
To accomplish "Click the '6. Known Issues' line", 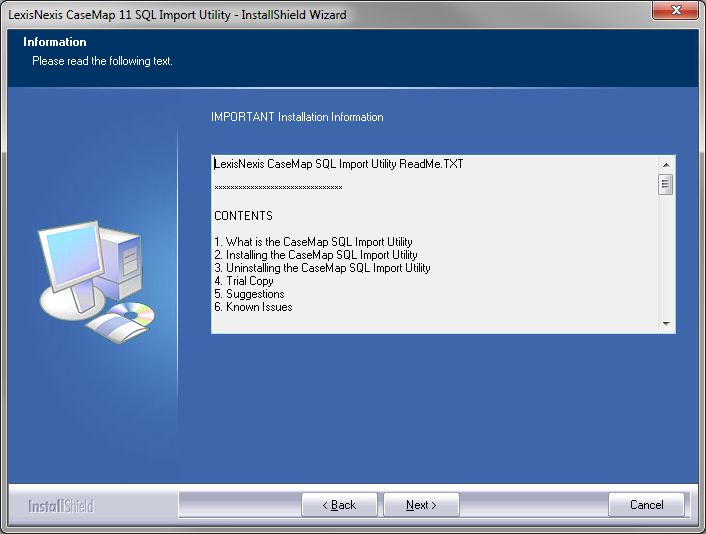I will (x=253, y=307).
